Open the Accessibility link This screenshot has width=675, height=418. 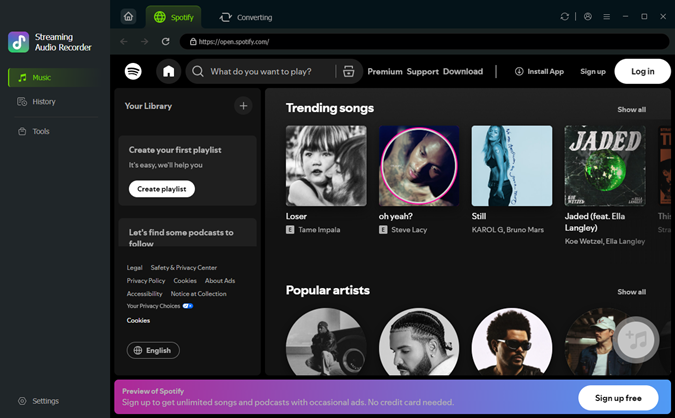tap(145, 294)
